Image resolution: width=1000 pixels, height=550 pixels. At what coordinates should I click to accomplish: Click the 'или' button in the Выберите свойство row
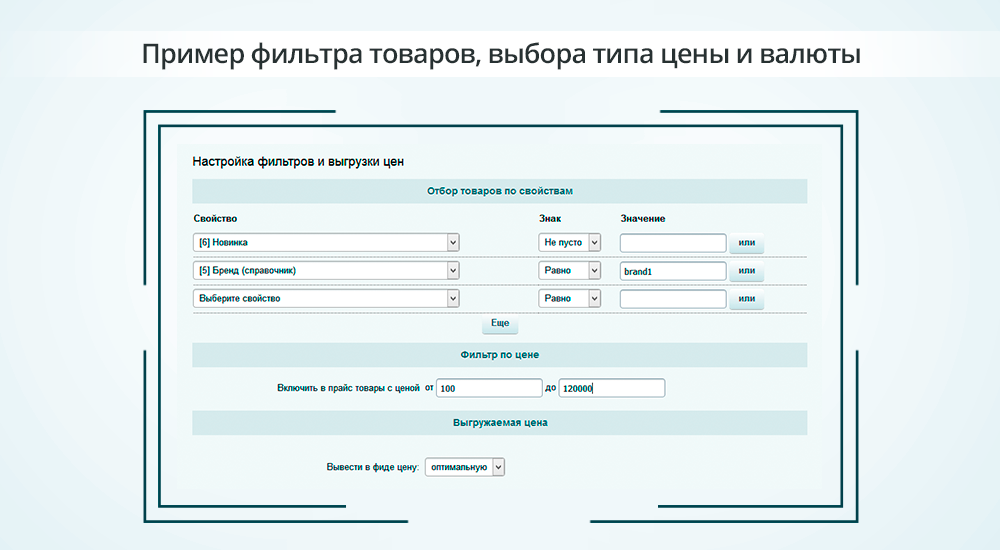747,299
